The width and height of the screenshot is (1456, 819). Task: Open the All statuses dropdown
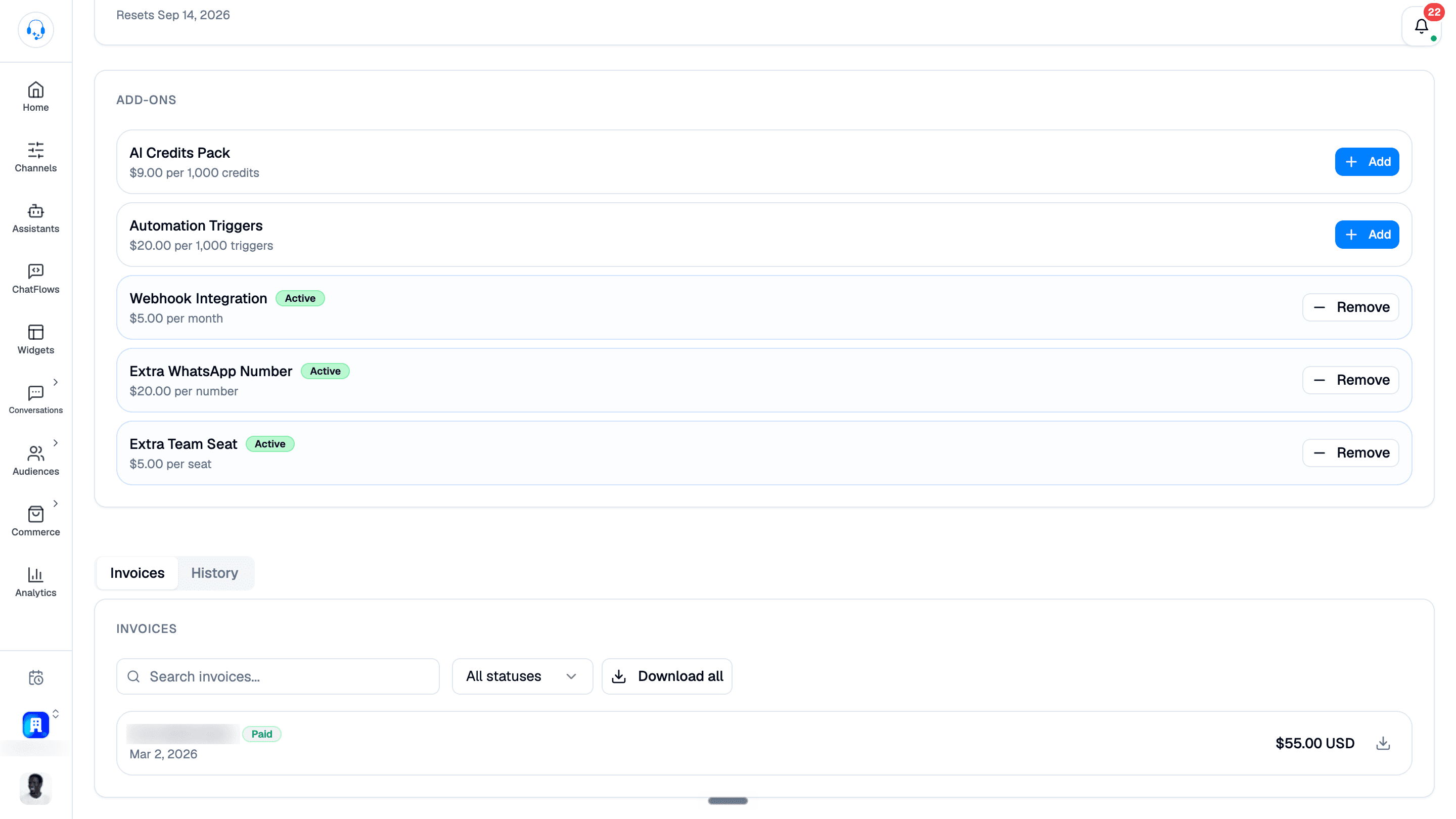(x=522, y=676)
